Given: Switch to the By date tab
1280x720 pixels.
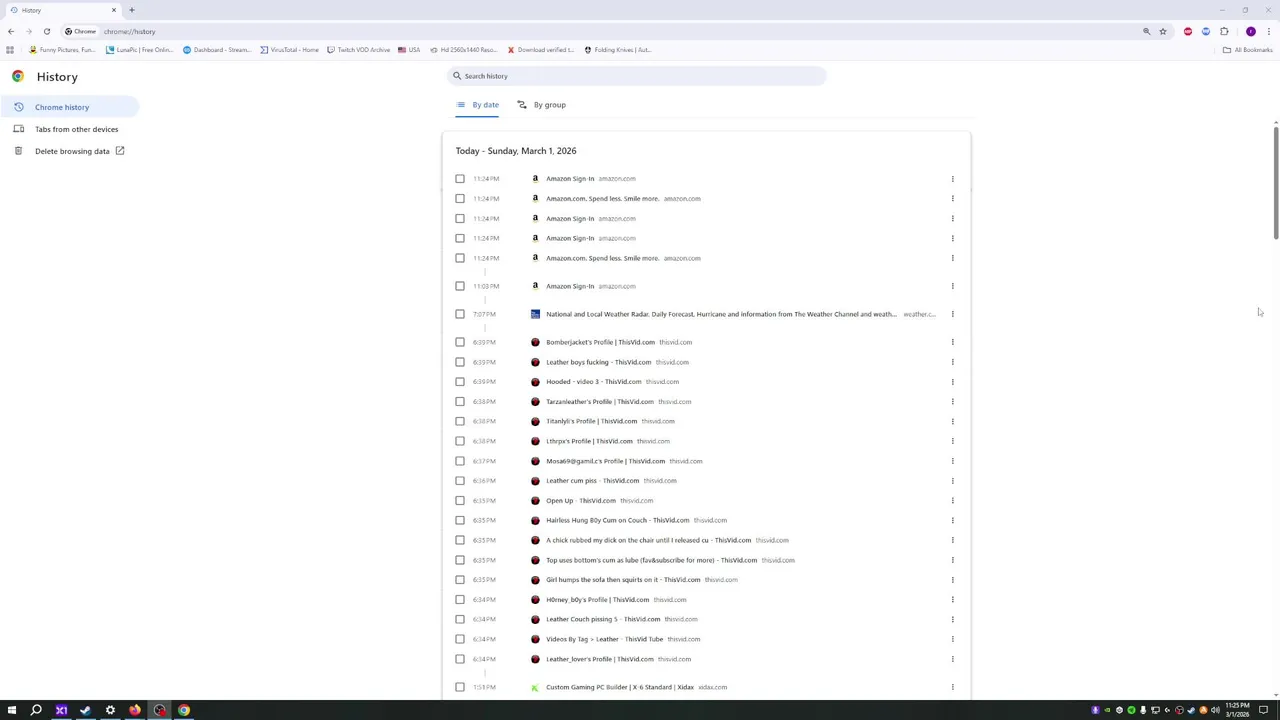Looking at the screenshot, I should (x=478, y=105).
